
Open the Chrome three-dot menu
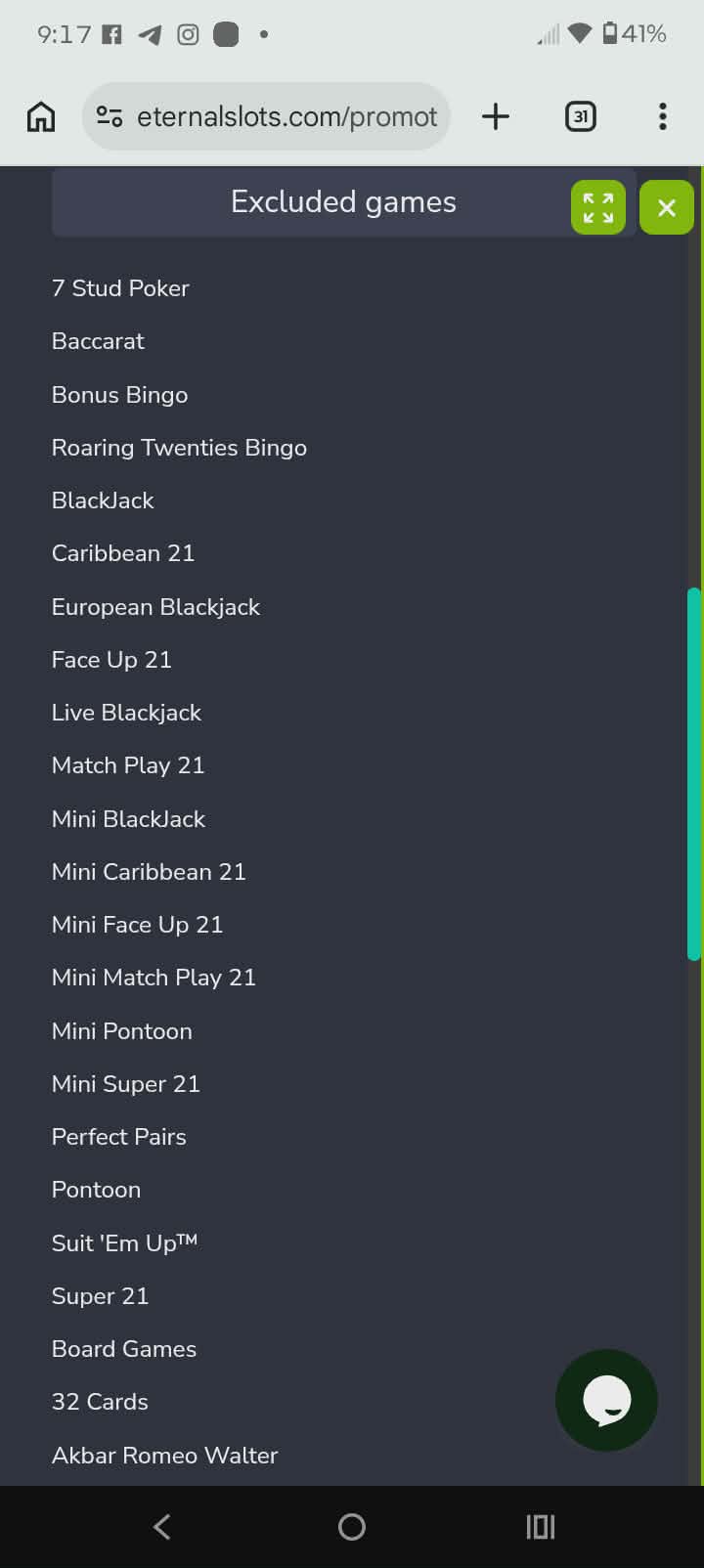[x=663, y=117]
